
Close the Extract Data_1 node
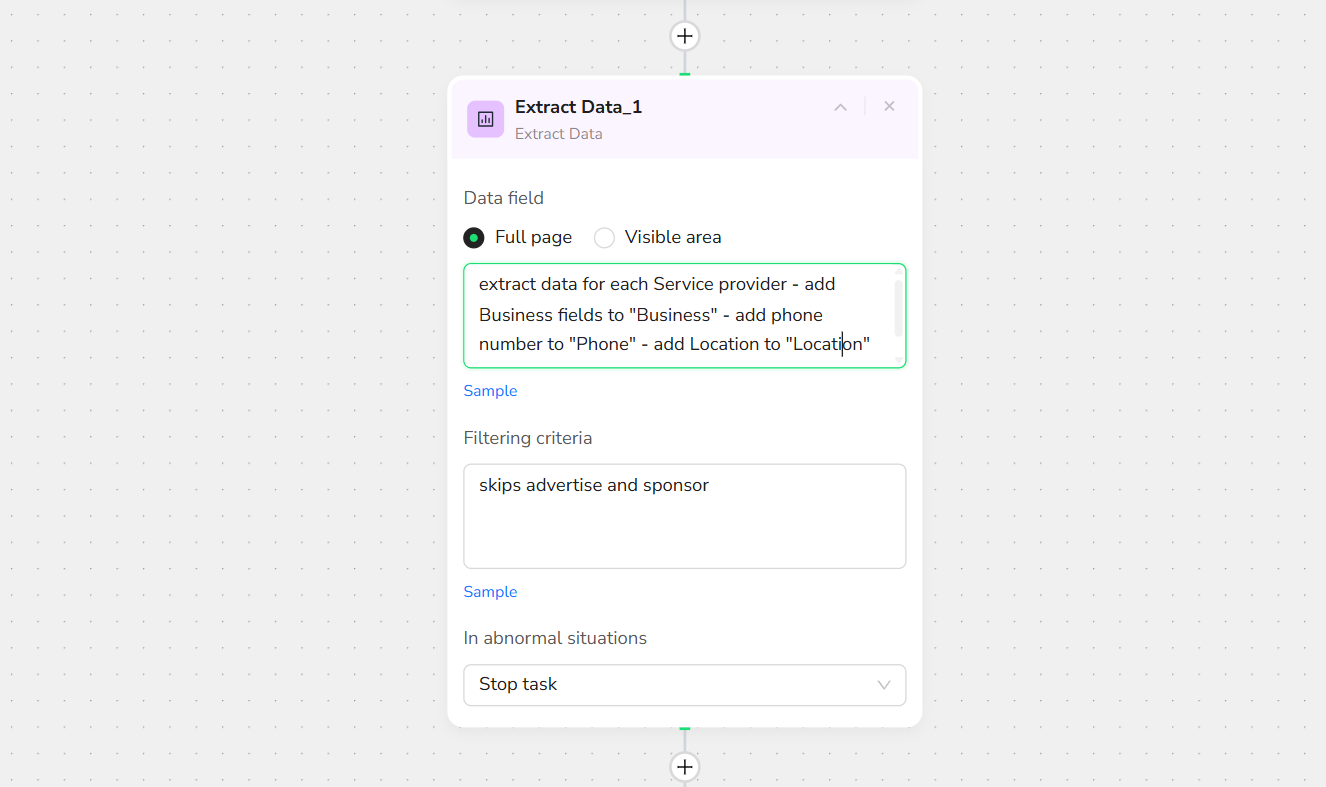(x=889, y=106)
